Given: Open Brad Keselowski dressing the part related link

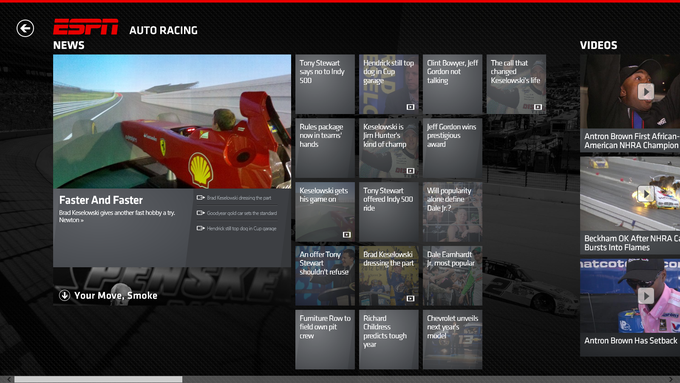Looking at the screenshot, I should tap(239, 198).
